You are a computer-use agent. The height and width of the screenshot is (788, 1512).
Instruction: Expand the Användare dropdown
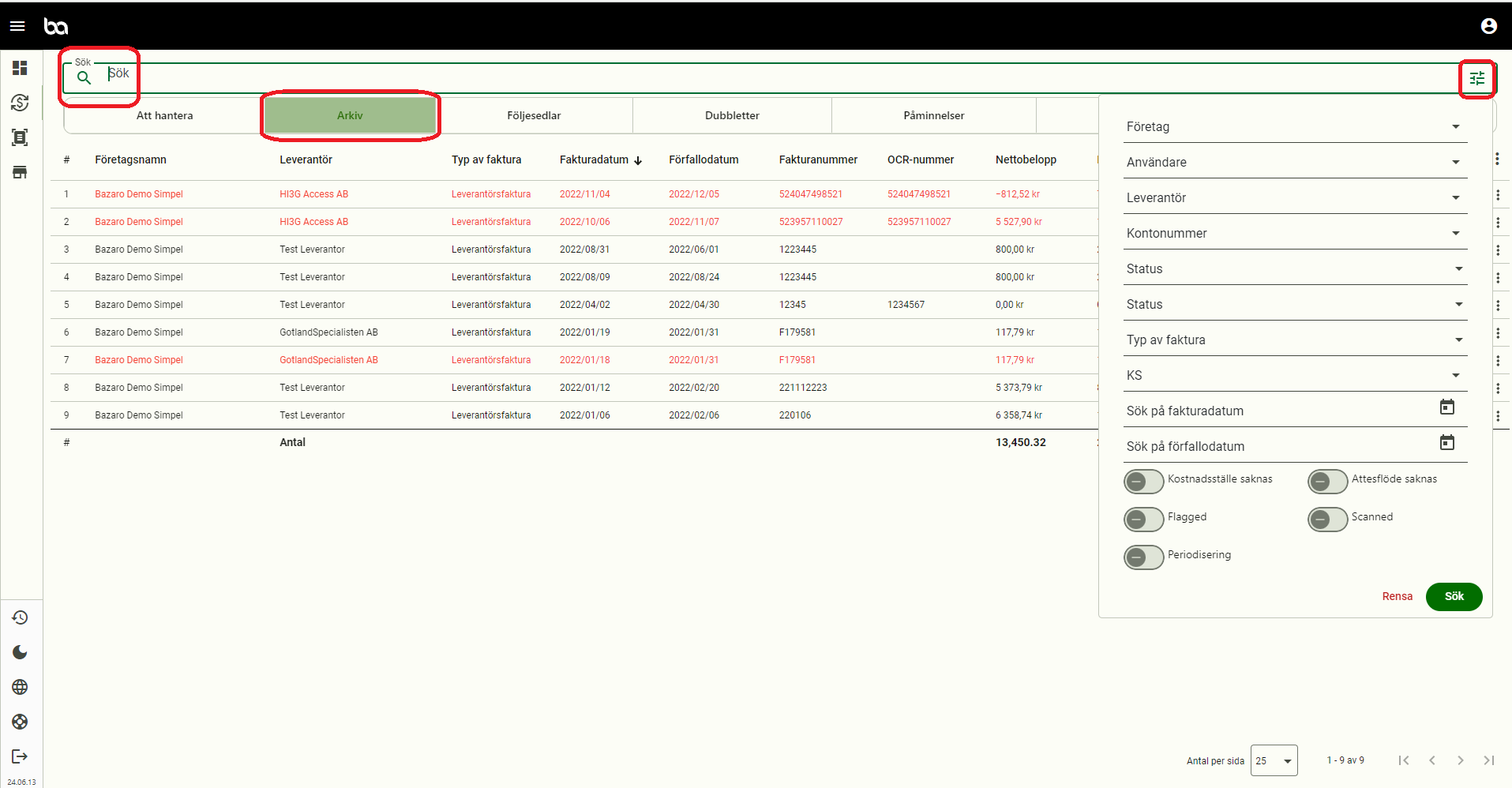(1295, 163)
